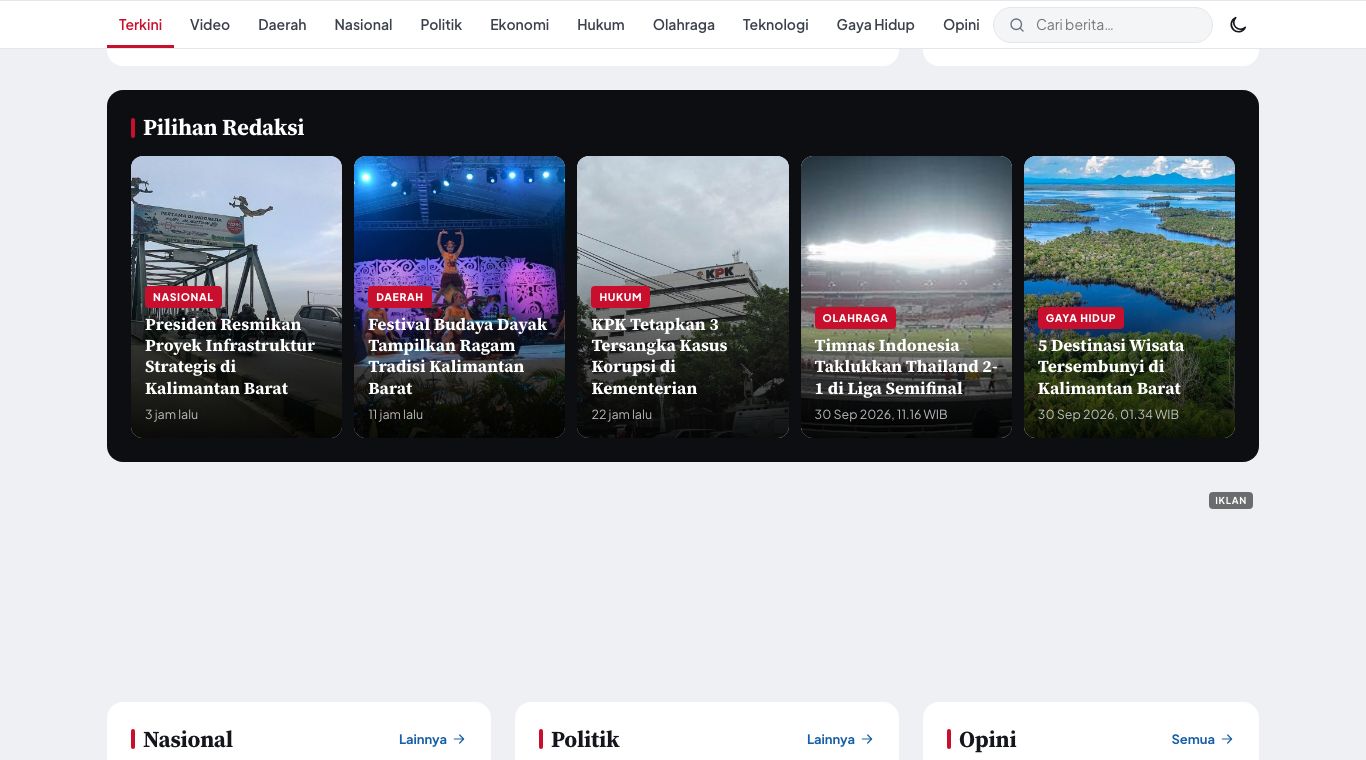Toggle dark mode with the moon icon
The width and height of the screenshot is (1366, 760).
click(x=1238, y=25)
